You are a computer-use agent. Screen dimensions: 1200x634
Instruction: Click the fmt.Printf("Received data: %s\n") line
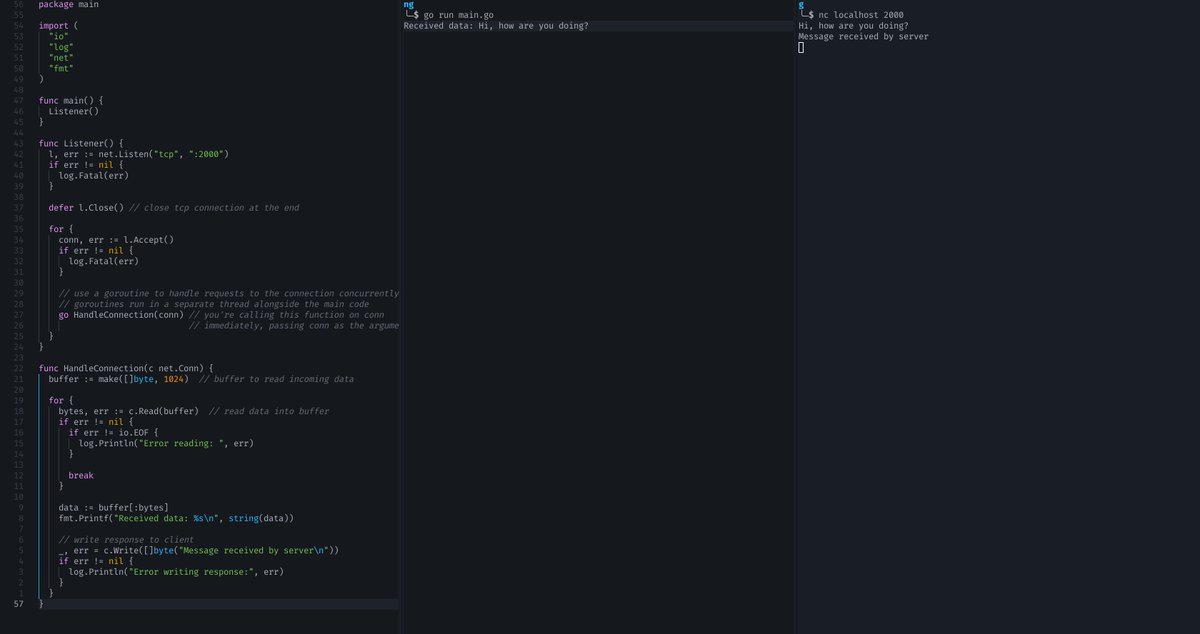click(176, 518)
